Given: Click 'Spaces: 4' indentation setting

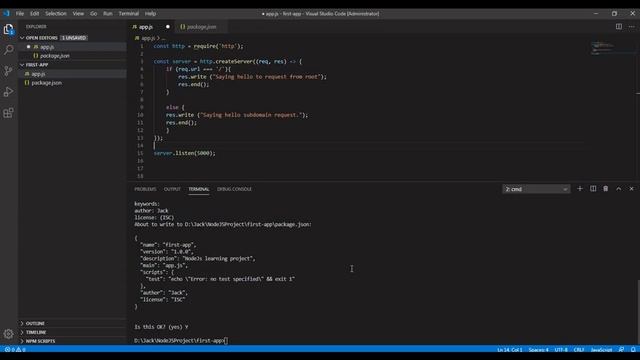Looking at the screenshot, I should (538, 350).
